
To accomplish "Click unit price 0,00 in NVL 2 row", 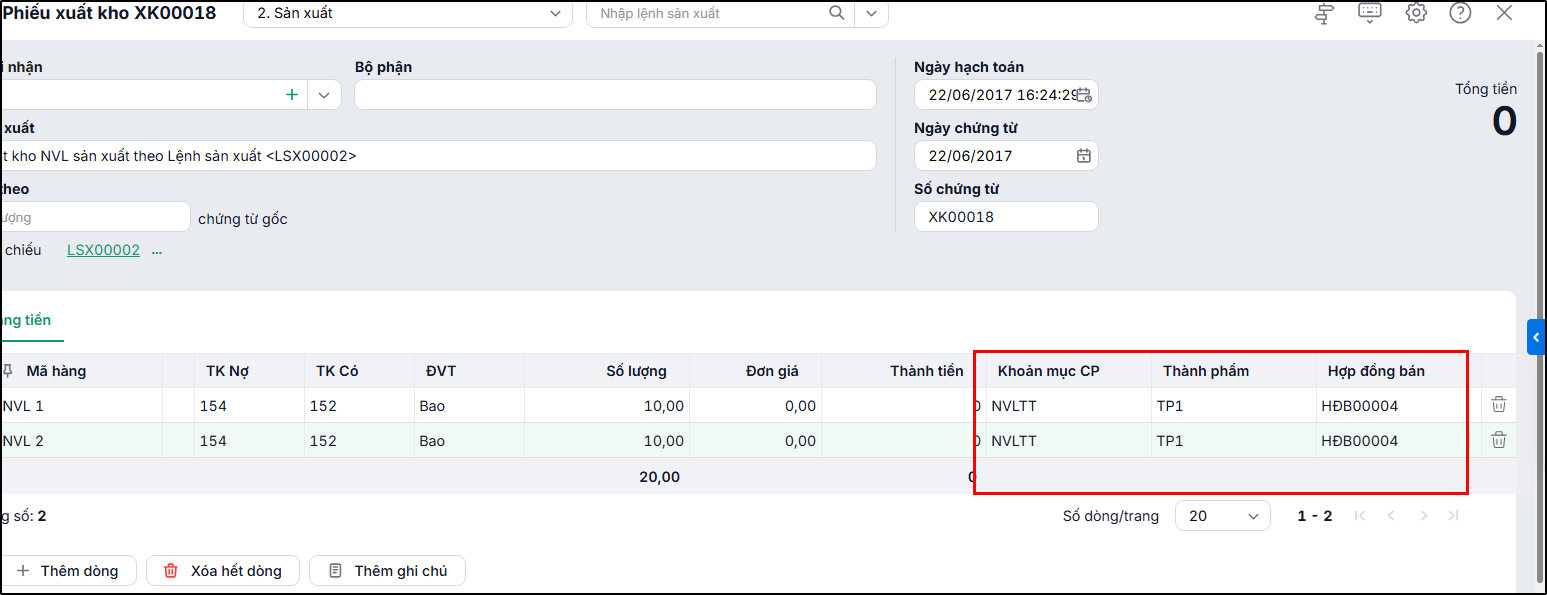I will pos(756,441).
